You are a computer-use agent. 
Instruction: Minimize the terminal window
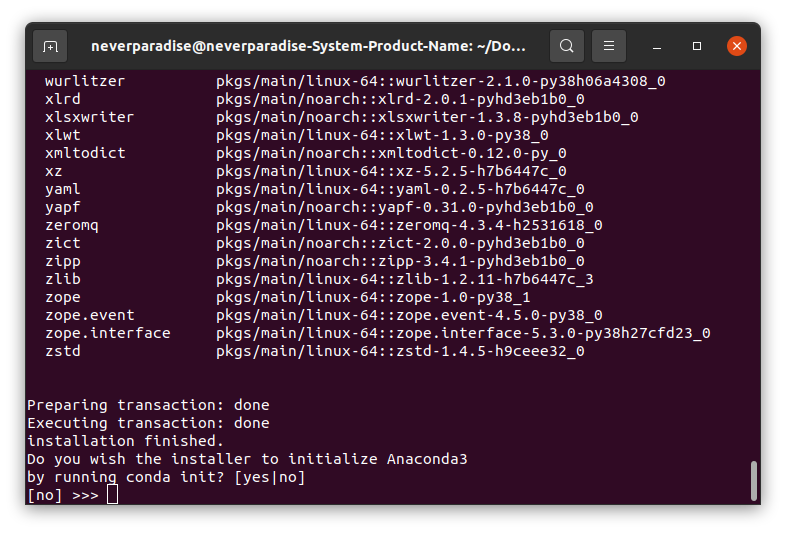coord(657,46)
